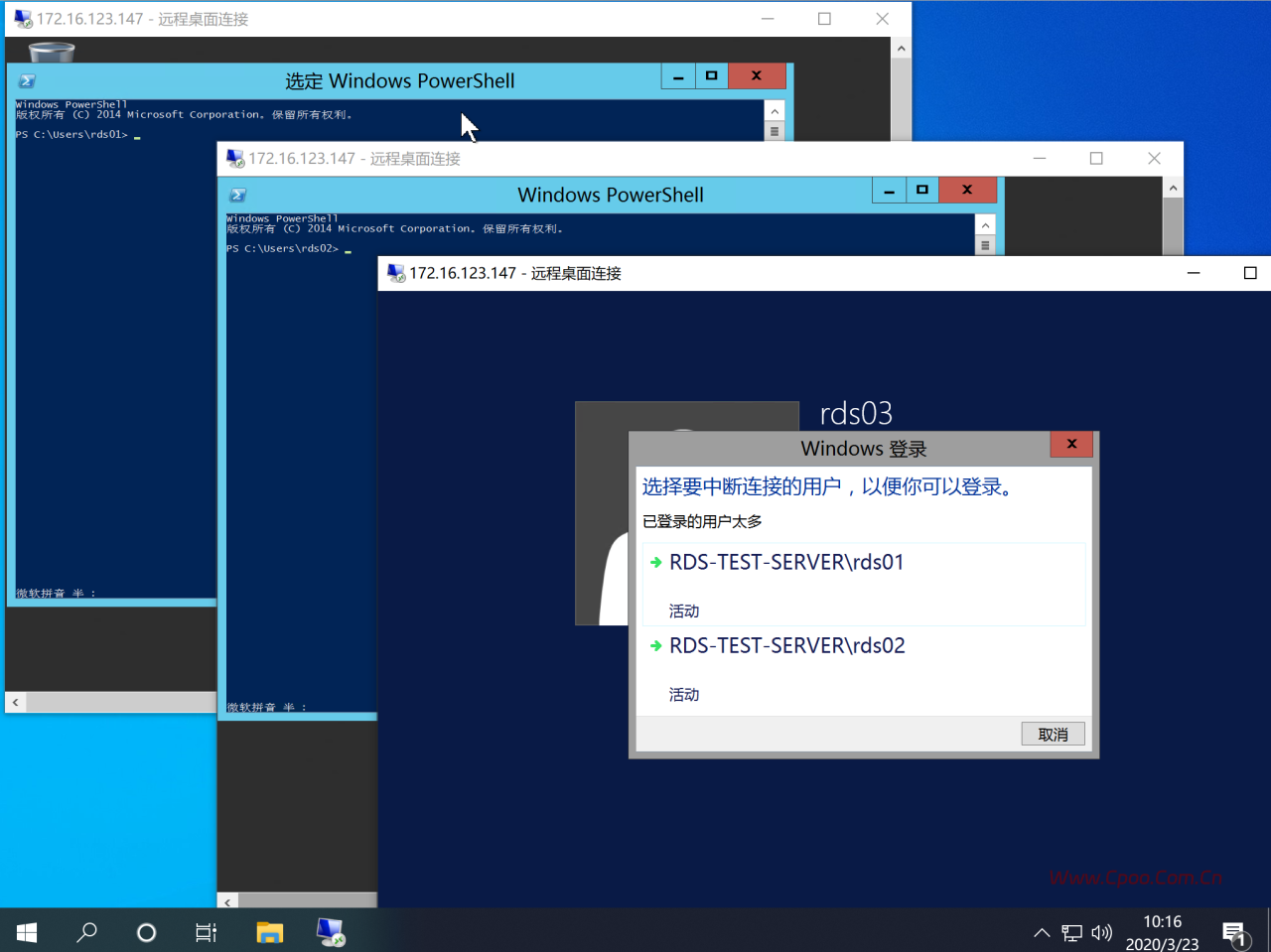Open Task View on taskbar
Image resolution: width=1271 pixels, height=952 pixels.
(206, 932)
